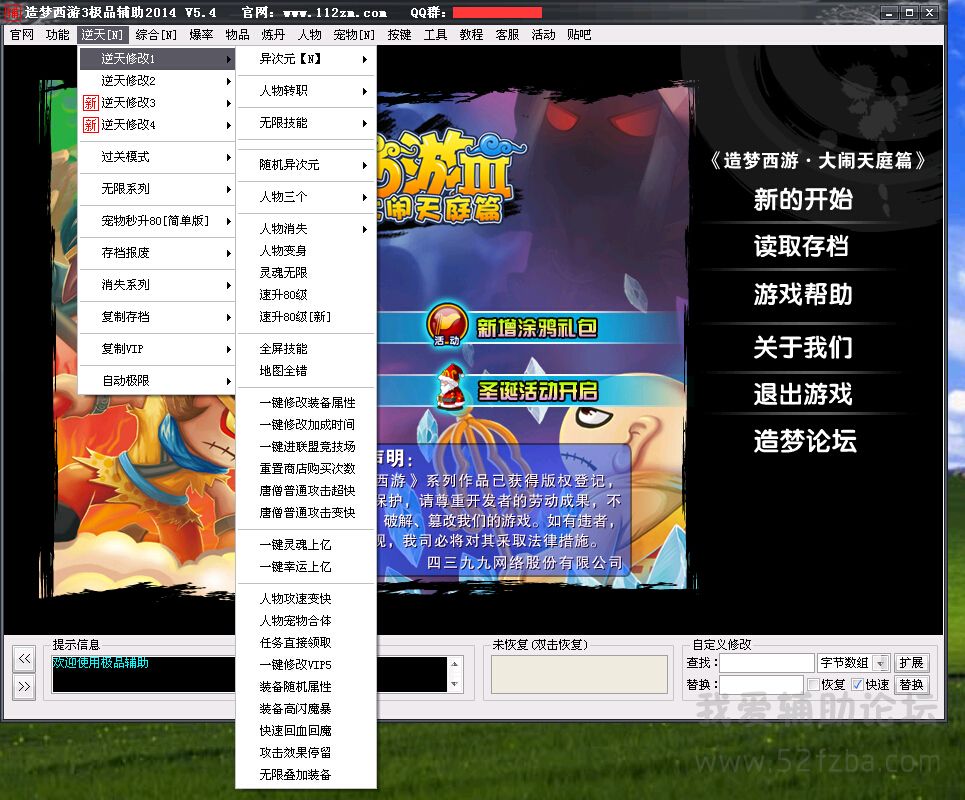The image size is (965, 800).
Task: Click the 查找 input field
Action: point(767,663)
